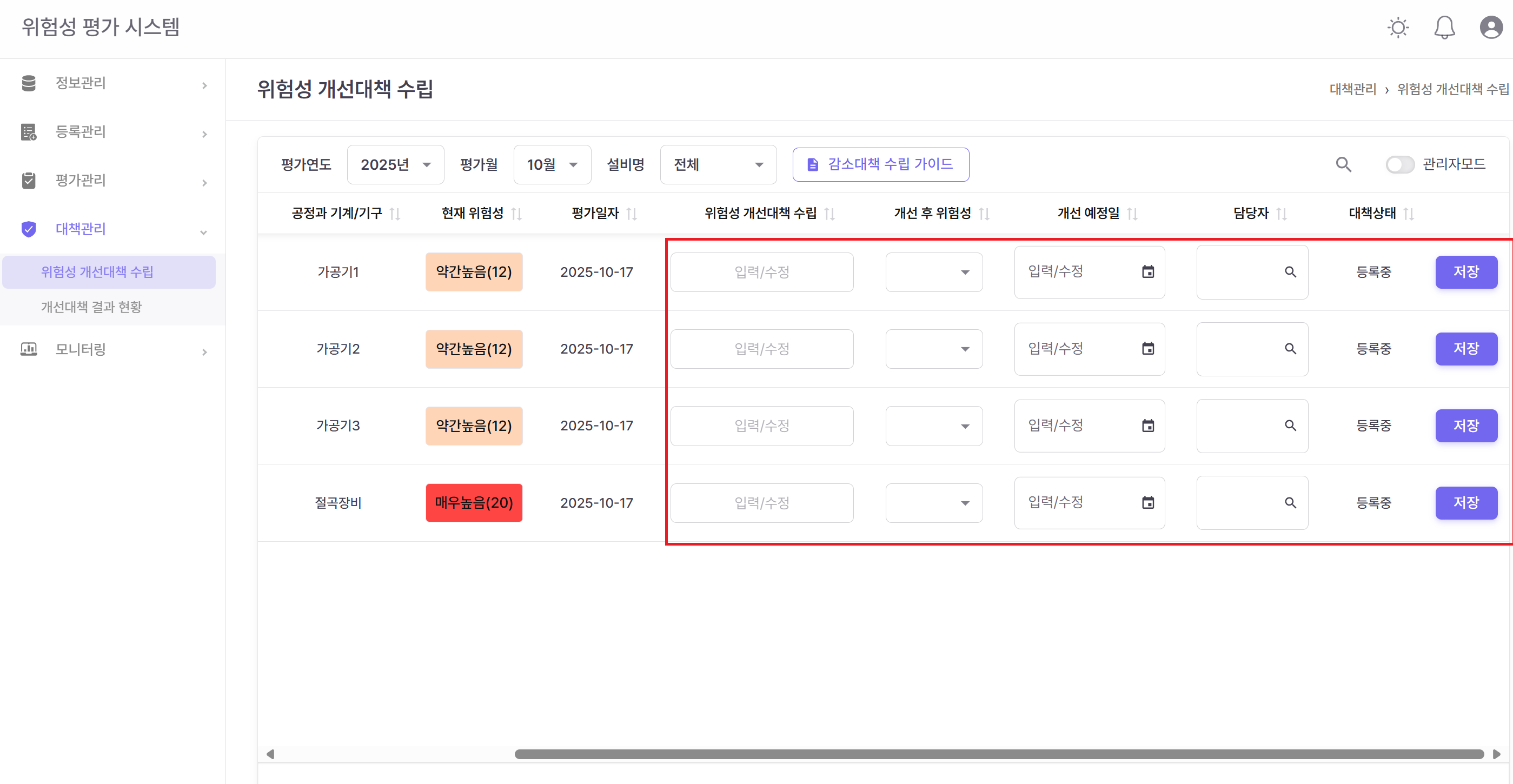Open calendar picker in 가공기1 개선 예정일 field
Viewport: 1513px width, 784px height.
point(1148,271)
